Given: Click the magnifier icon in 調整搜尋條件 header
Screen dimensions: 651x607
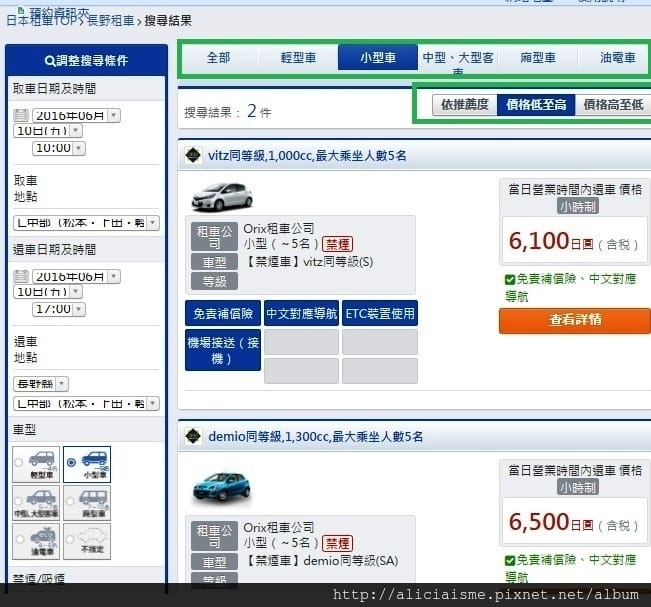Looking at the screenshot, I should pos(50,61).
